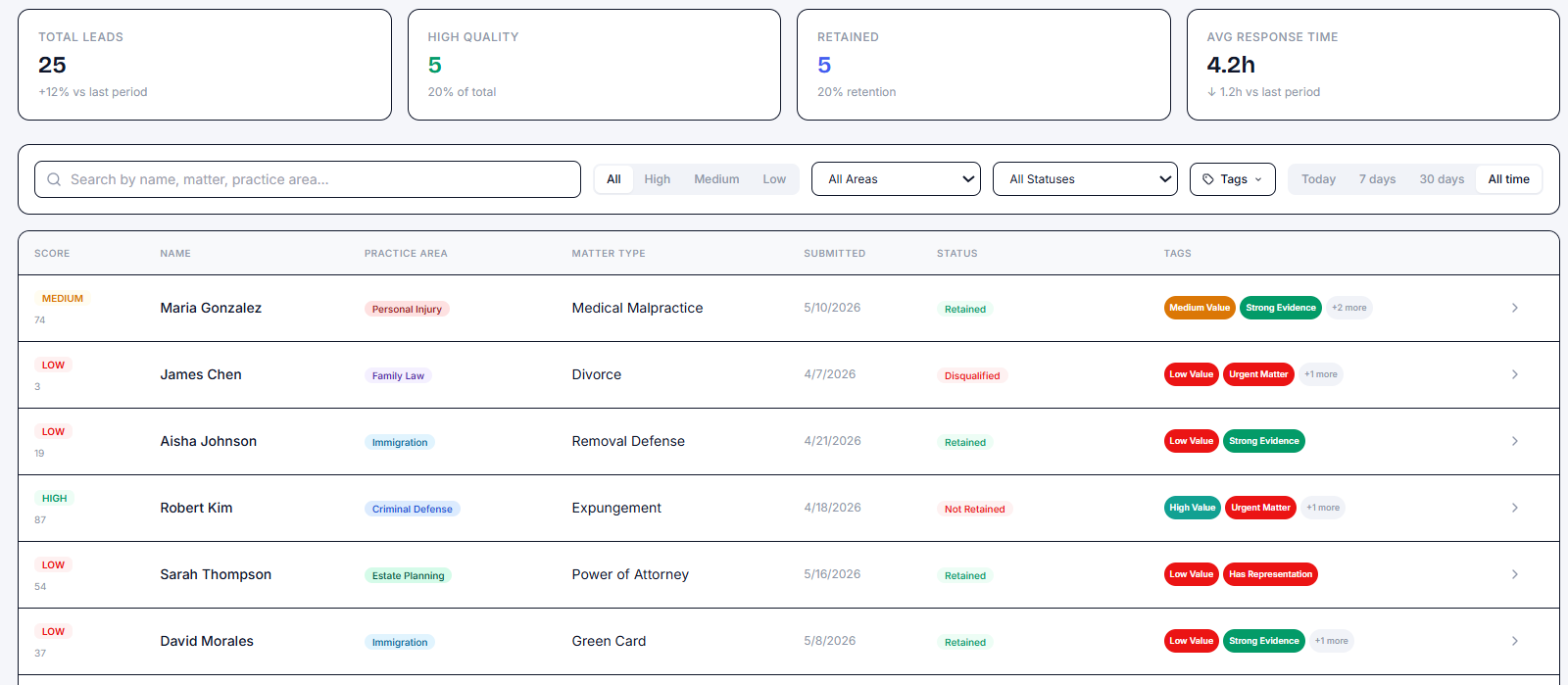Viewport: 1568px width, 685px height.
Task: Focus the lead search input field
Action: point(308,179)
